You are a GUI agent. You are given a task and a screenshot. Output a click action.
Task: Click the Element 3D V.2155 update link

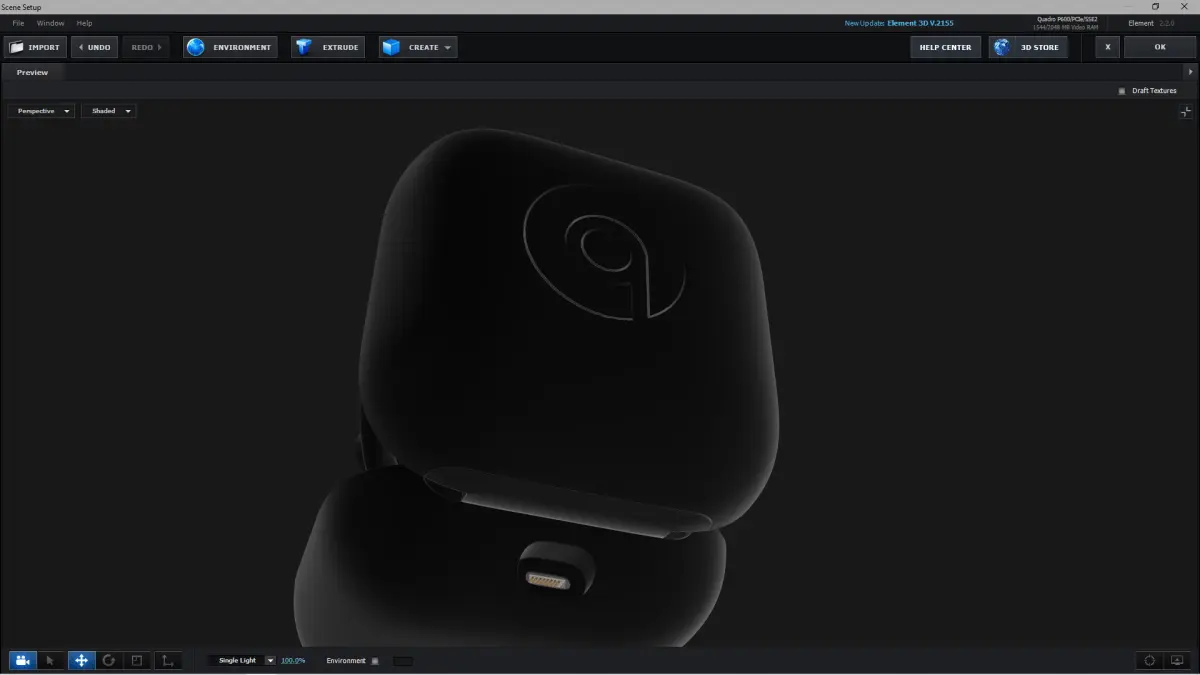coord(920,23)
